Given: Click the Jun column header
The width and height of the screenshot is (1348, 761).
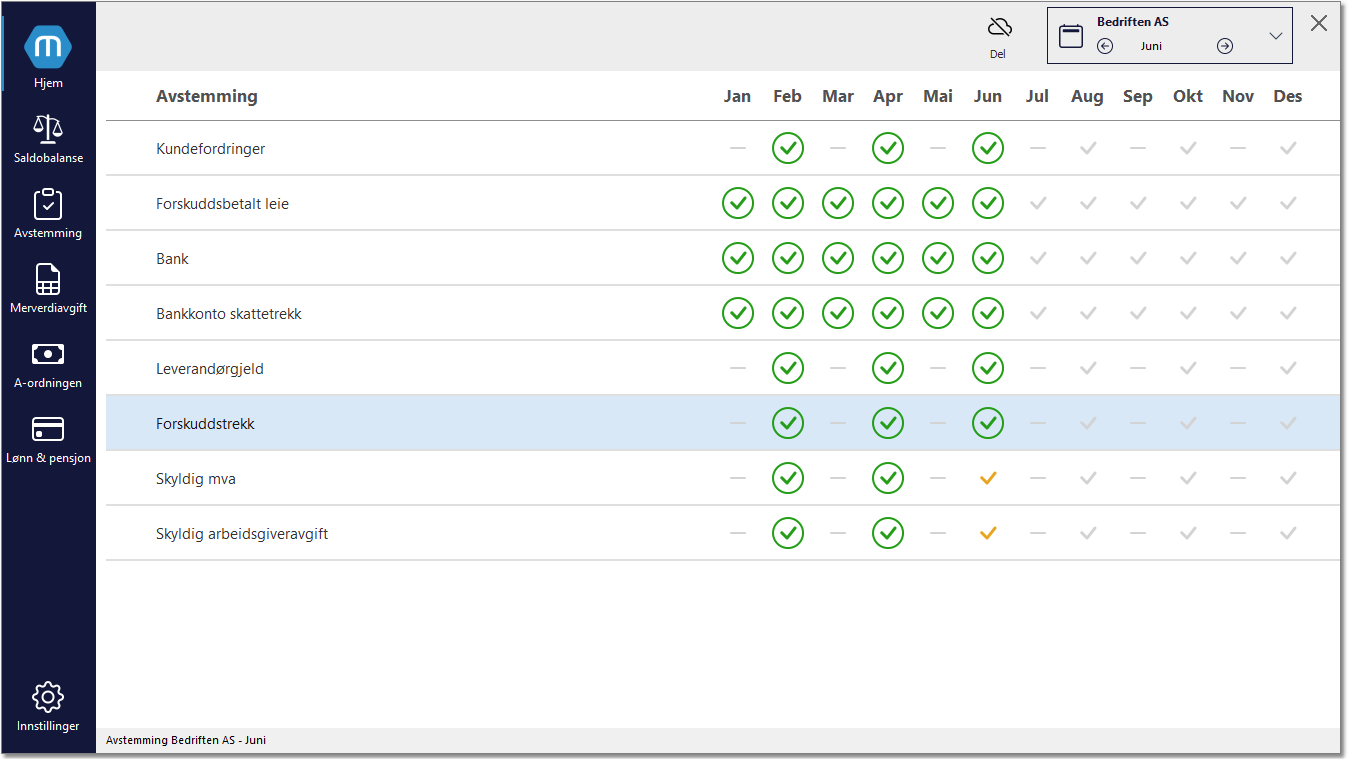Looking at the screenshot, I should tap(988, 96).
